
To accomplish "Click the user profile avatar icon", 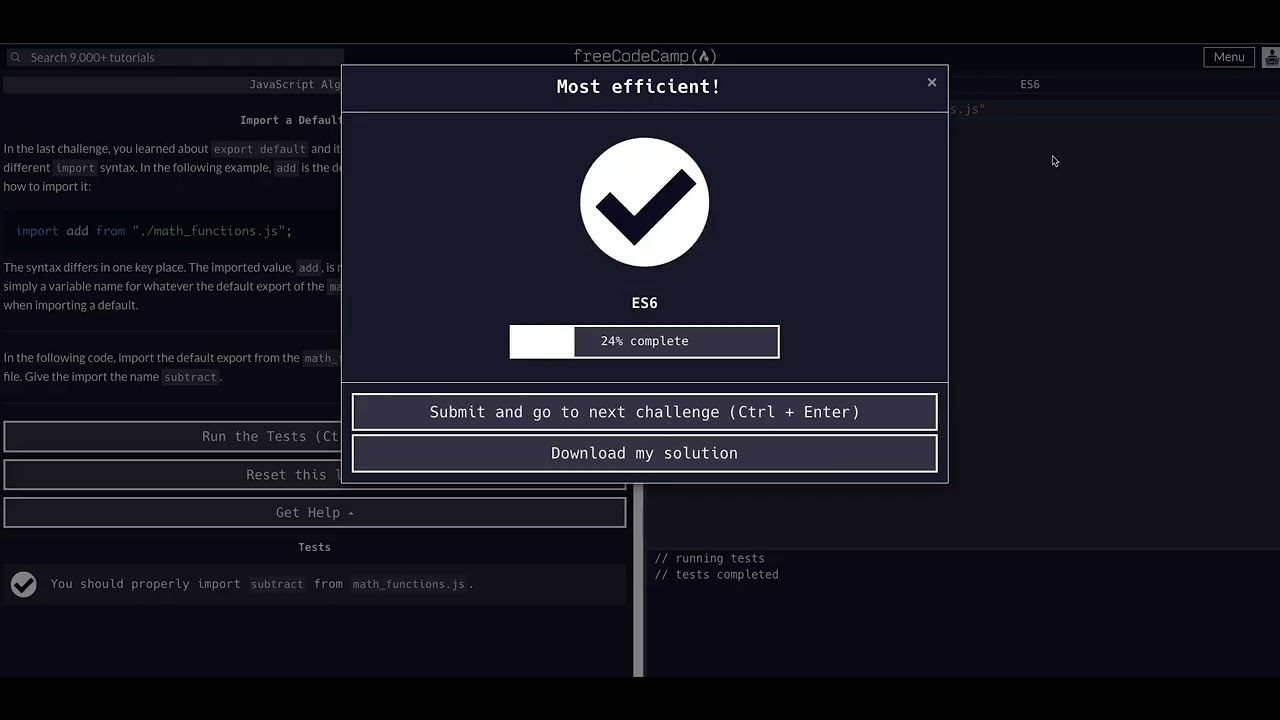I will point(1269,57).
